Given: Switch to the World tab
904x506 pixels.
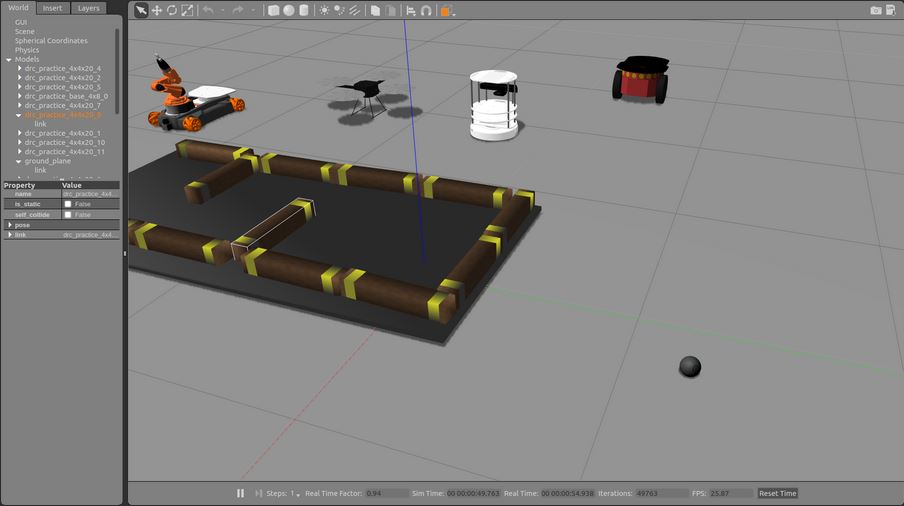Looking at the screenshot, I should pyautogui.click(x=18, y=7).
